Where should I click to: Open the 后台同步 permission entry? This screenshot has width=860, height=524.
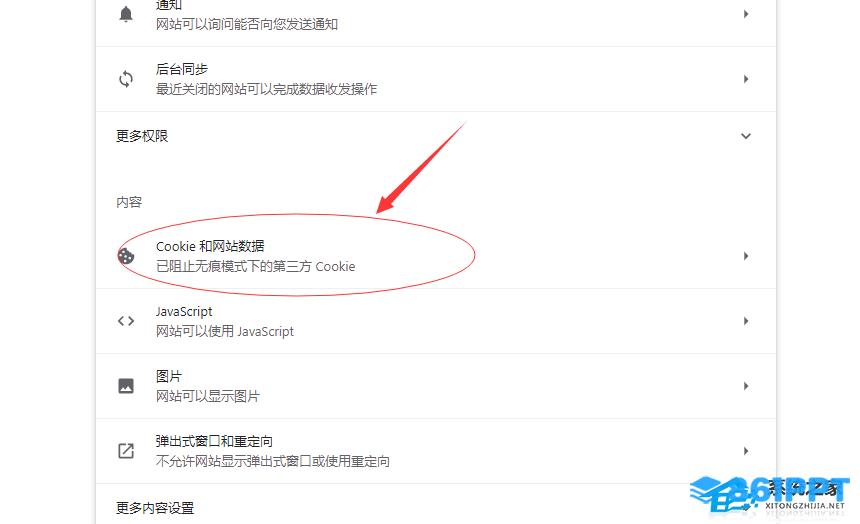tap(436, 79)
